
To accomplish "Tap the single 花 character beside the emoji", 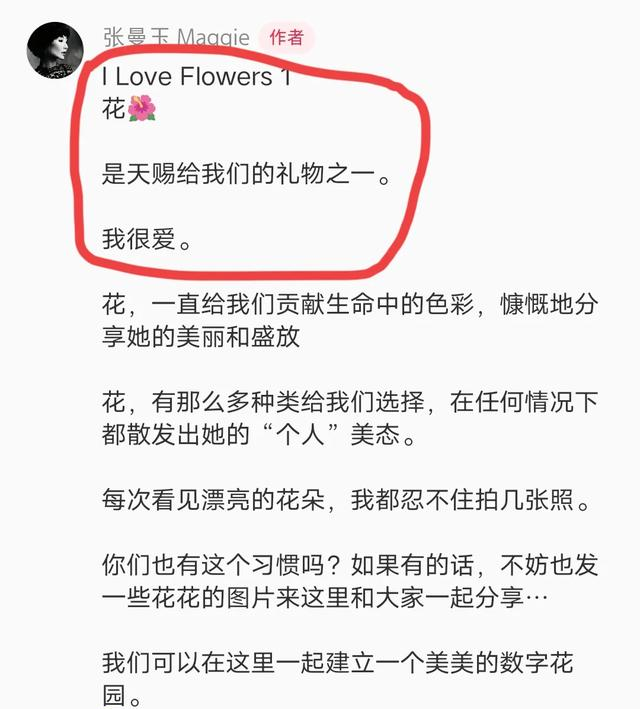I will pyautogui.click(x=114, y=109).
